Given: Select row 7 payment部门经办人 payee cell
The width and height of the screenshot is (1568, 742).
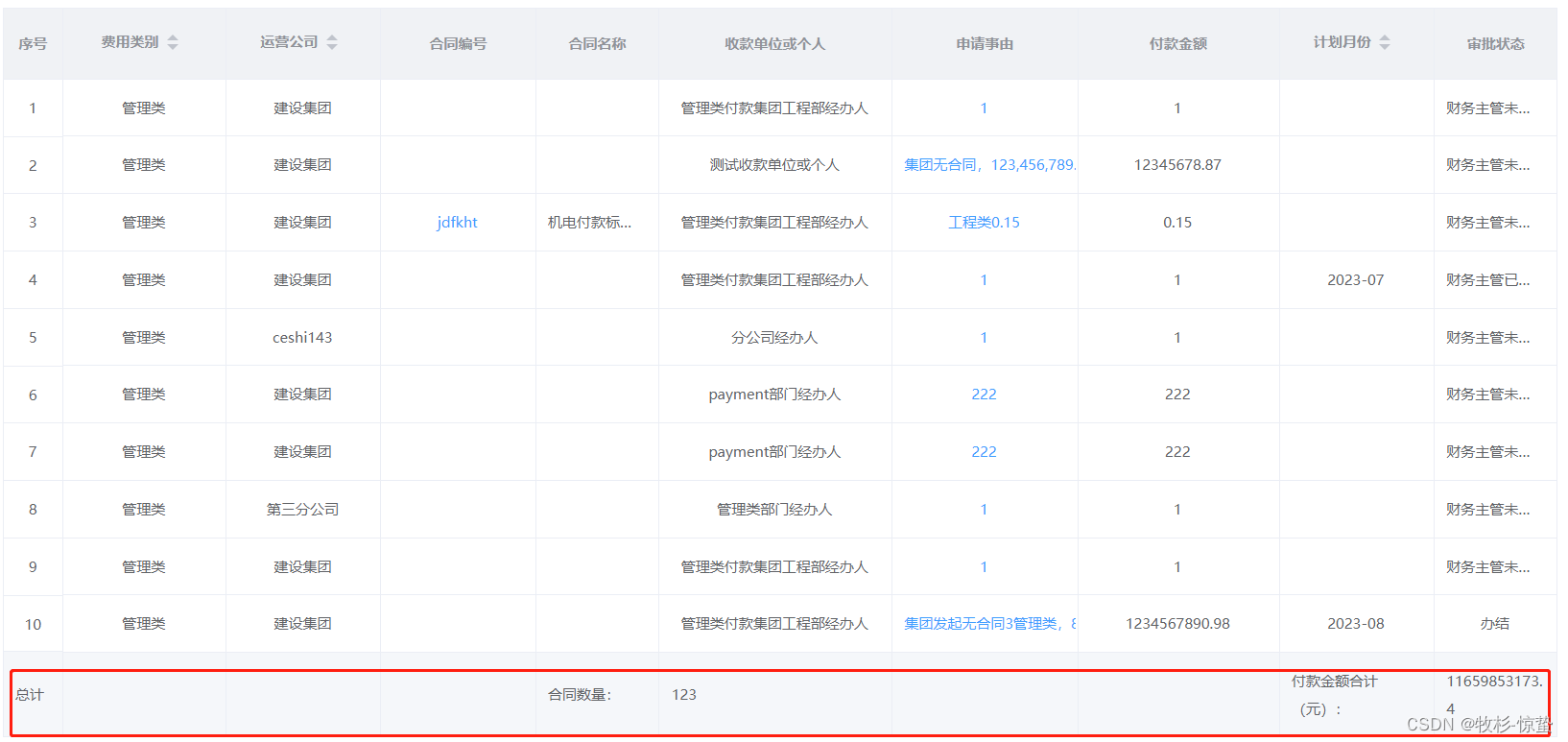Looking at the screenshot, I should pyautogui.click(x=774, y=452).
